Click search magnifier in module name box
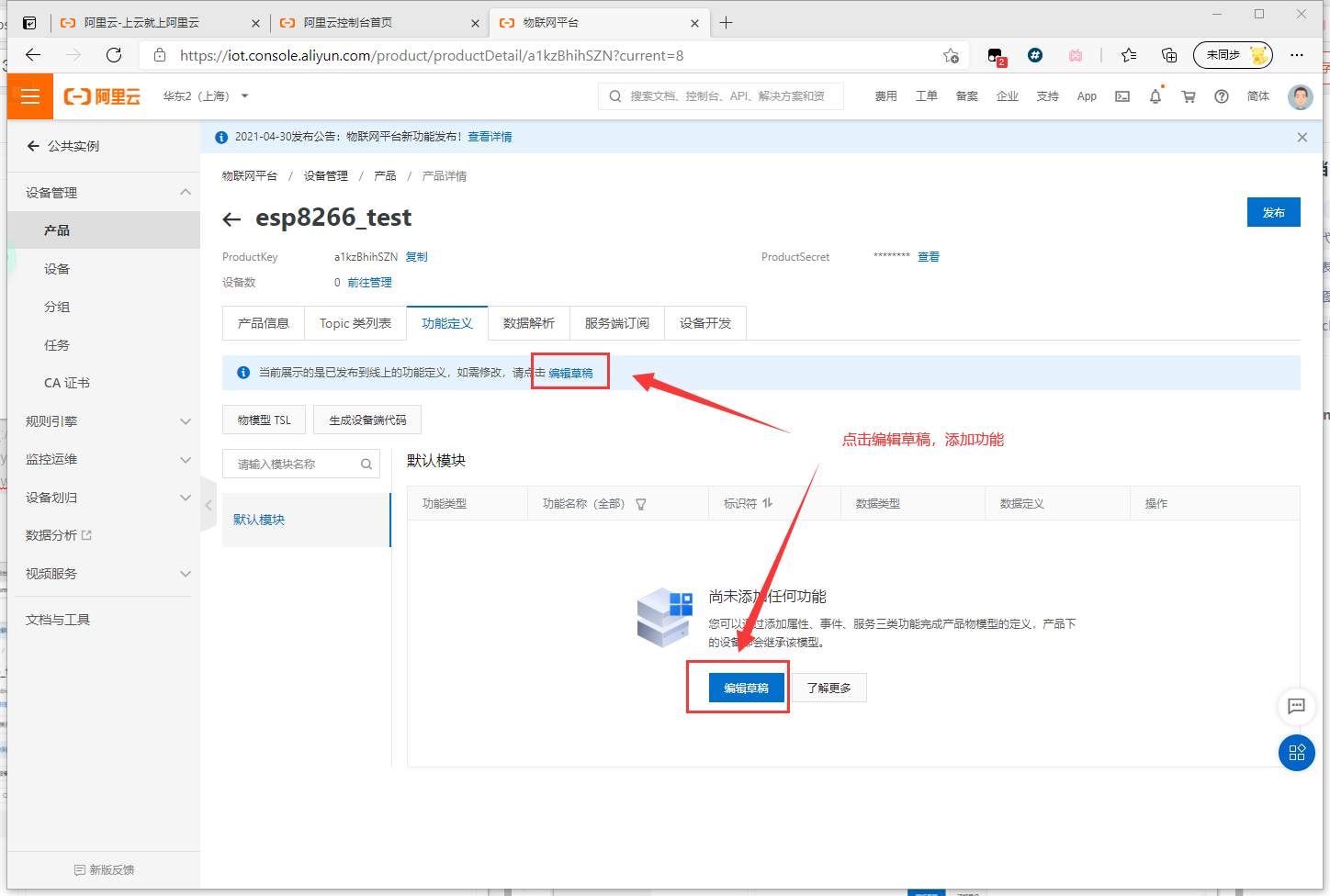1330x896 pixels. 366,464
